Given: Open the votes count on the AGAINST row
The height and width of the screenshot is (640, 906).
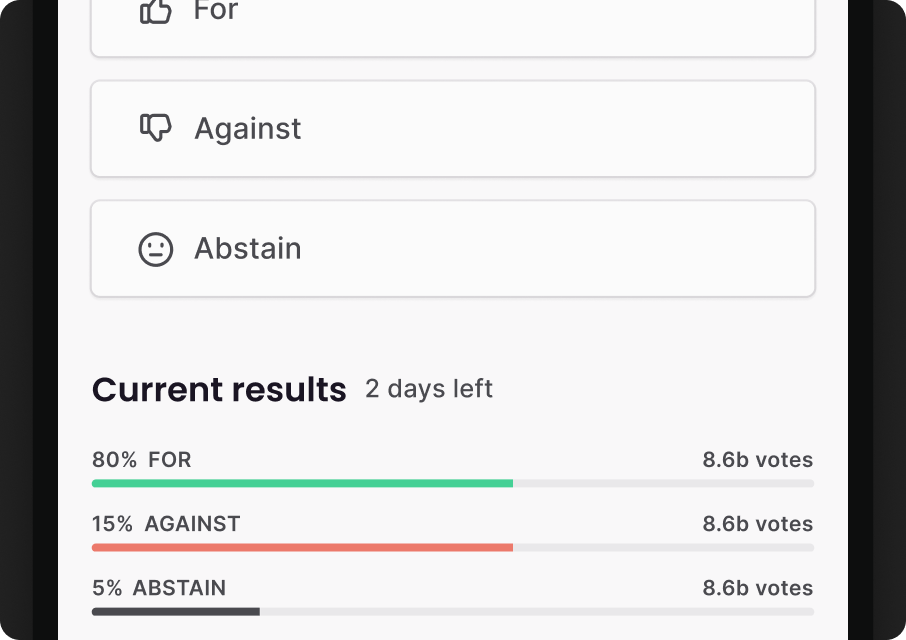Looking at the screenshot, I should click(757, 524).
